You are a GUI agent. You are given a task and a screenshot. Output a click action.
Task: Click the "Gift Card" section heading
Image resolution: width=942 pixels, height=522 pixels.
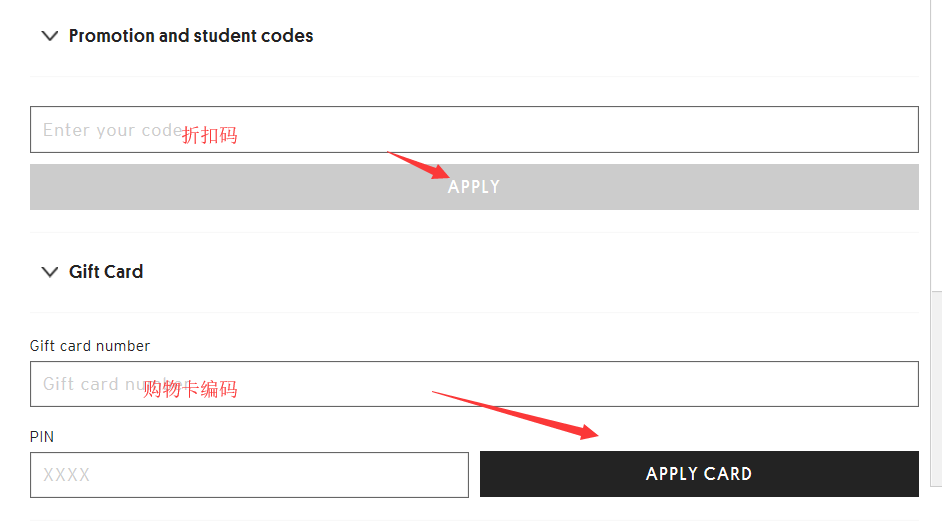[106, 272]
